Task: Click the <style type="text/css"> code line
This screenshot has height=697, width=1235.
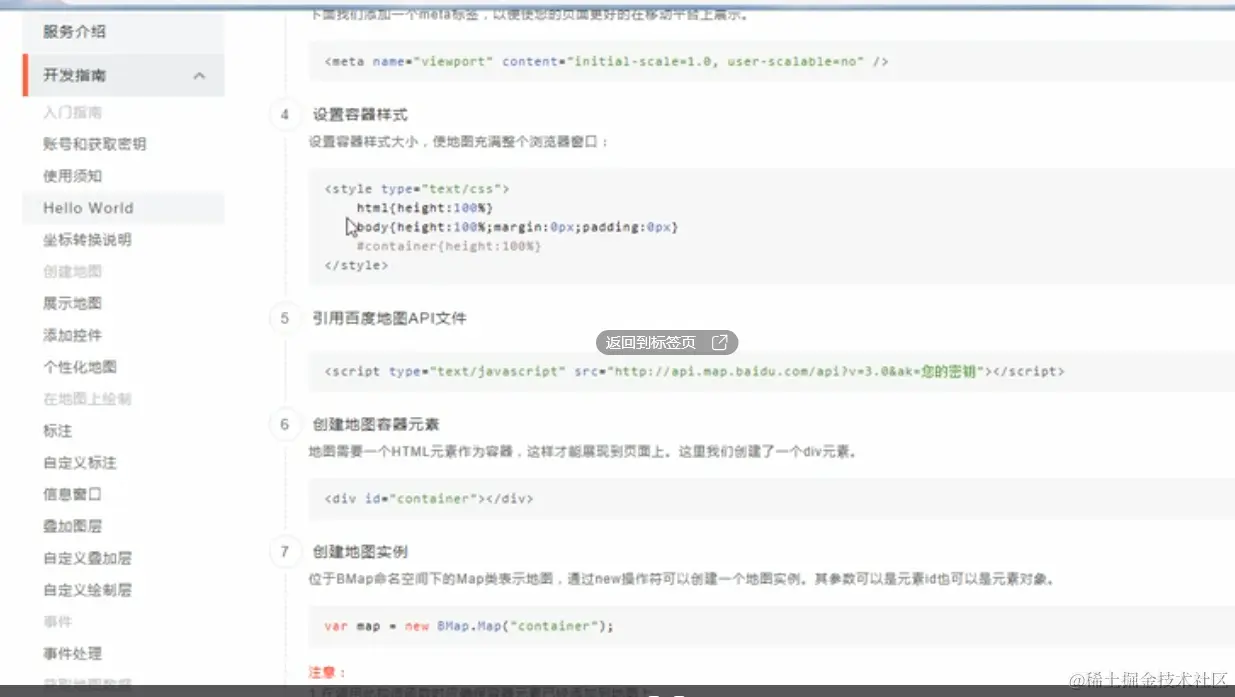Action: point(417,188)
